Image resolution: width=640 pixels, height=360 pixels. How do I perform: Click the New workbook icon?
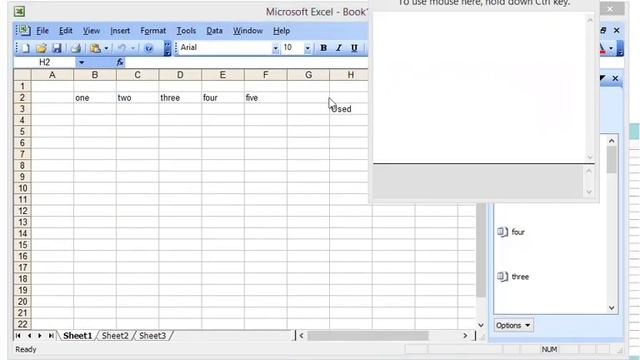tap(25, 48)
